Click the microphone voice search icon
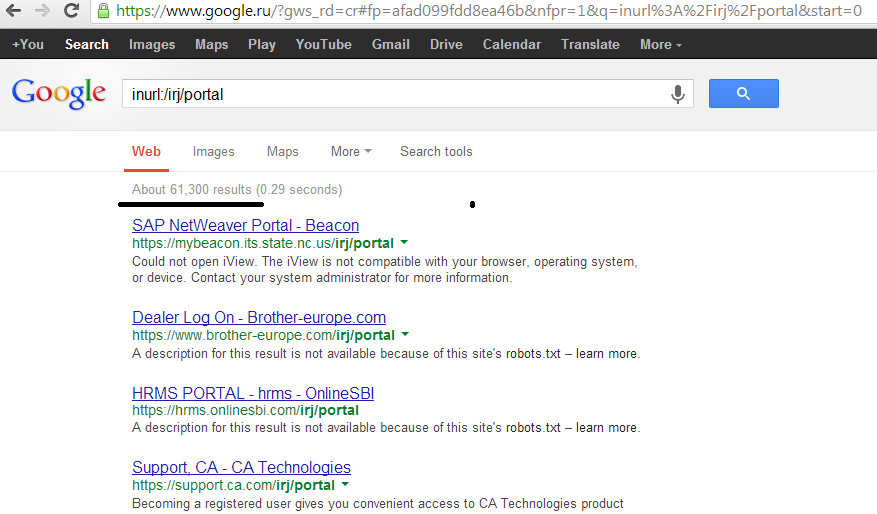Image resolution: width=877 pixels, height=514 pixels. [x=677, y=94]
